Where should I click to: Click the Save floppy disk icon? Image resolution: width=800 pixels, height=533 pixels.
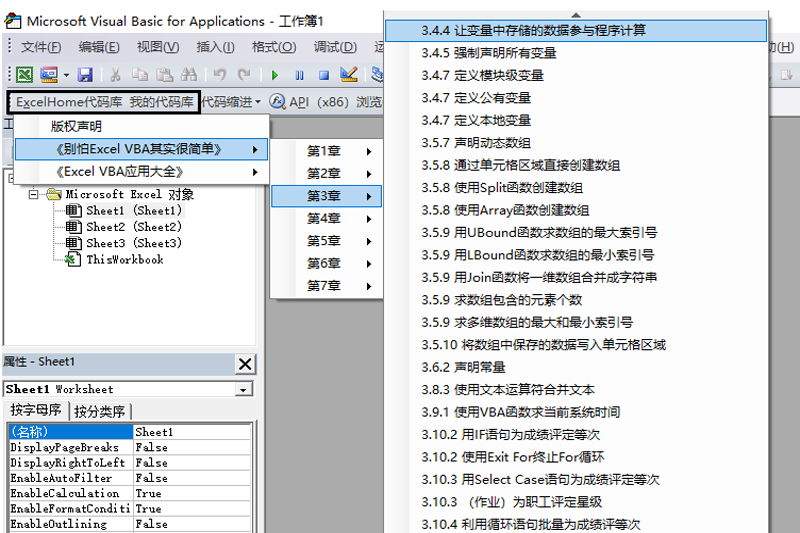tap(85, 75)
